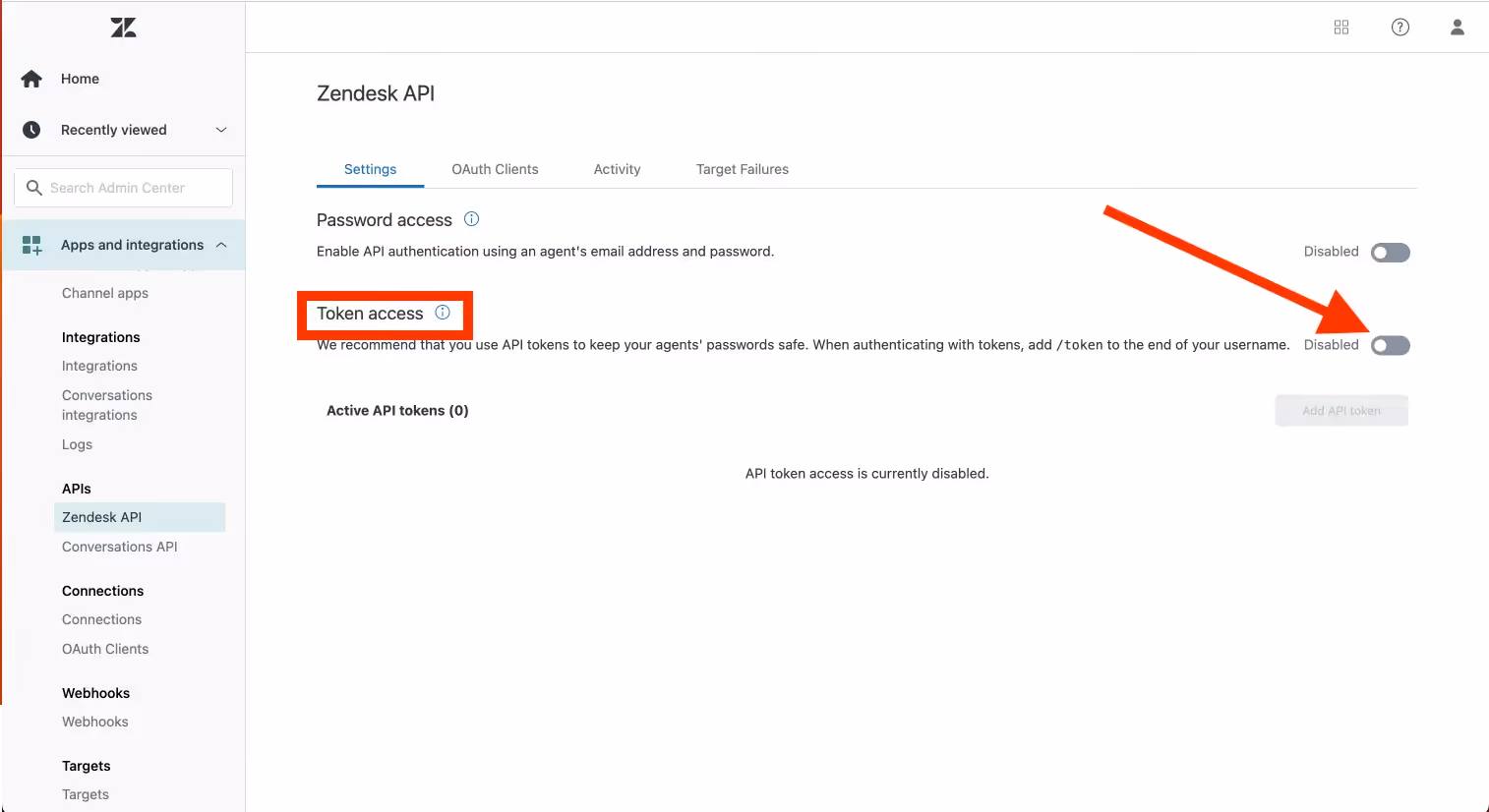Open the Targets sidebar link
The image size is (1489, 812).
click(x=86, y=794)
